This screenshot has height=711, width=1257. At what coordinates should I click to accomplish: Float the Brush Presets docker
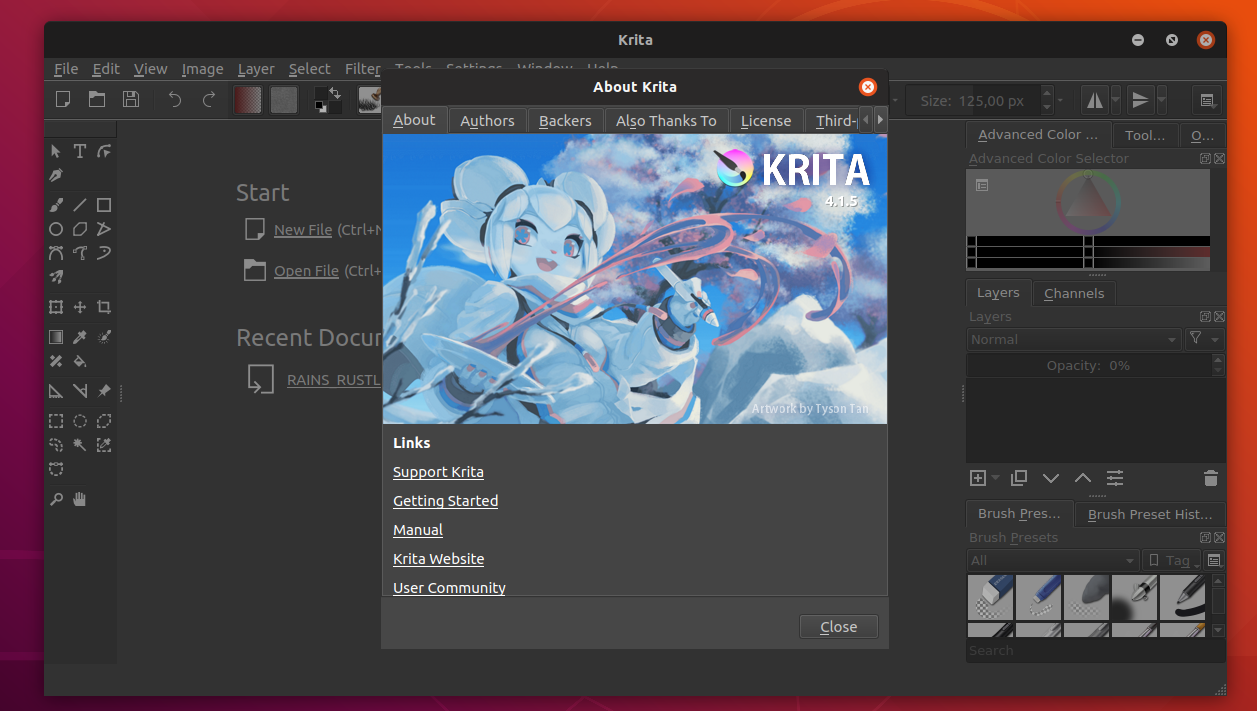(x=1205, y=537)
